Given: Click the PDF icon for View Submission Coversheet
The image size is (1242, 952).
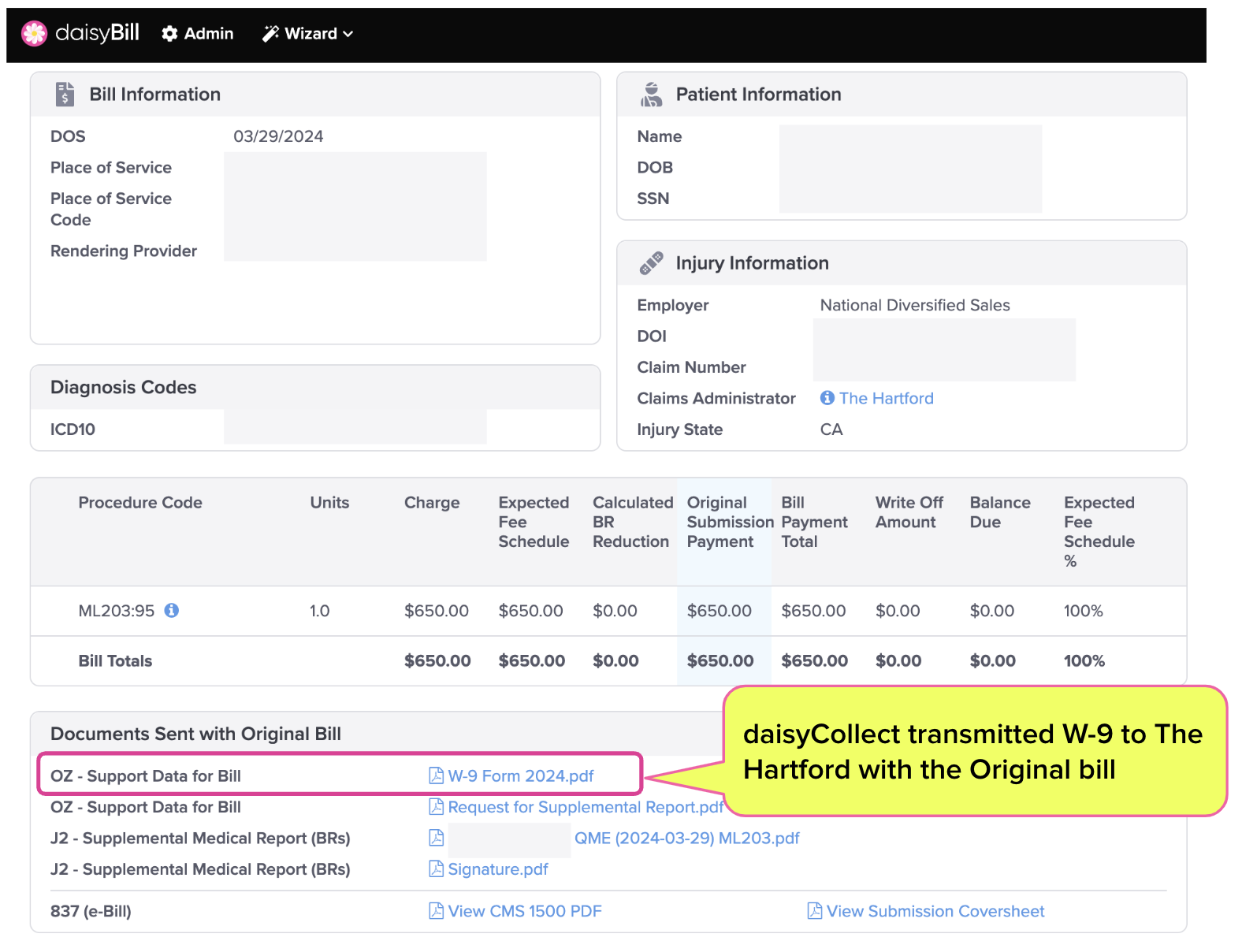Looking at the screenshot, I should [x=815, y=911].
